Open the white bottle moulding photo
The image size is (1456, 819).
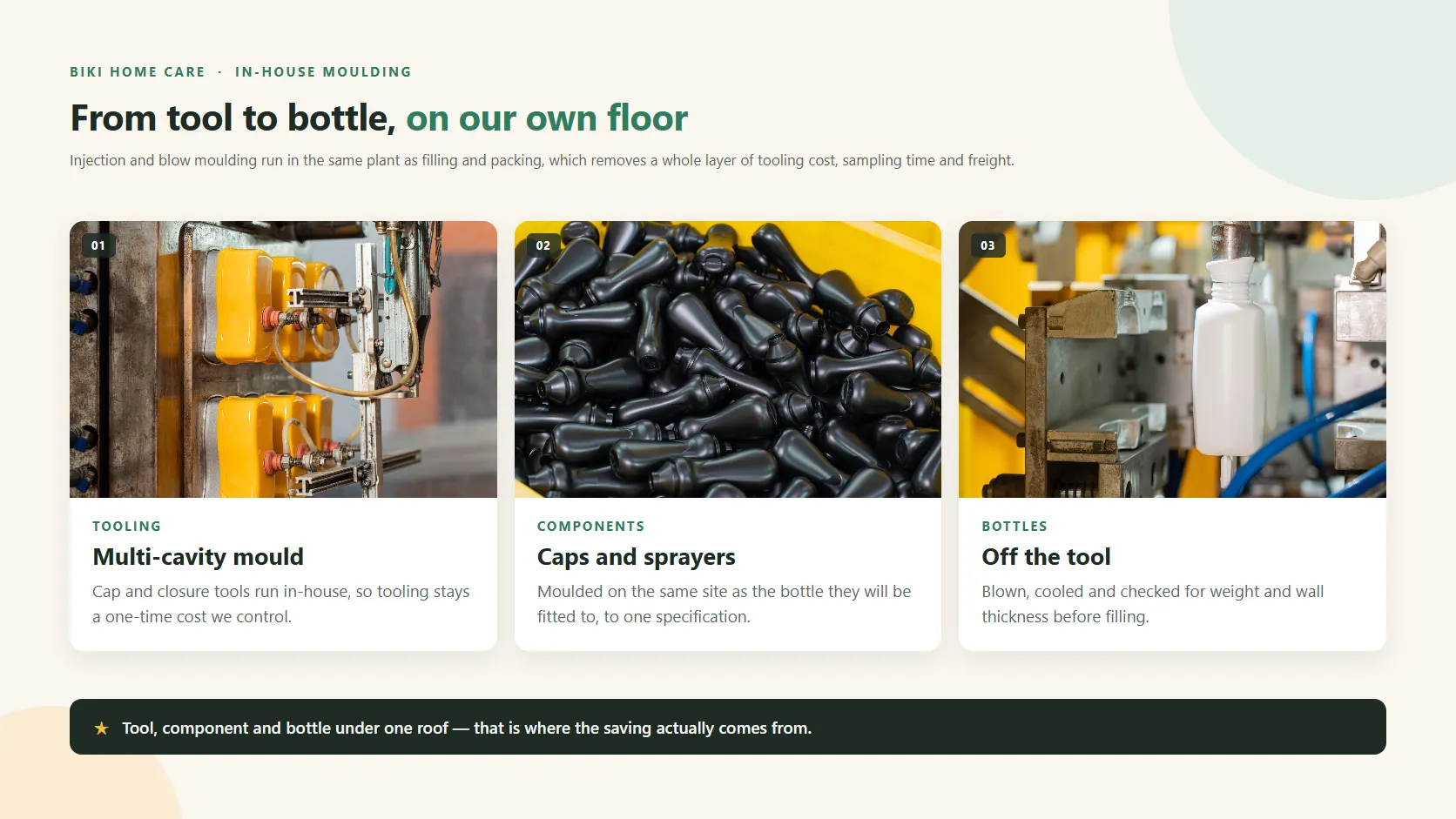coord(1172,359)
